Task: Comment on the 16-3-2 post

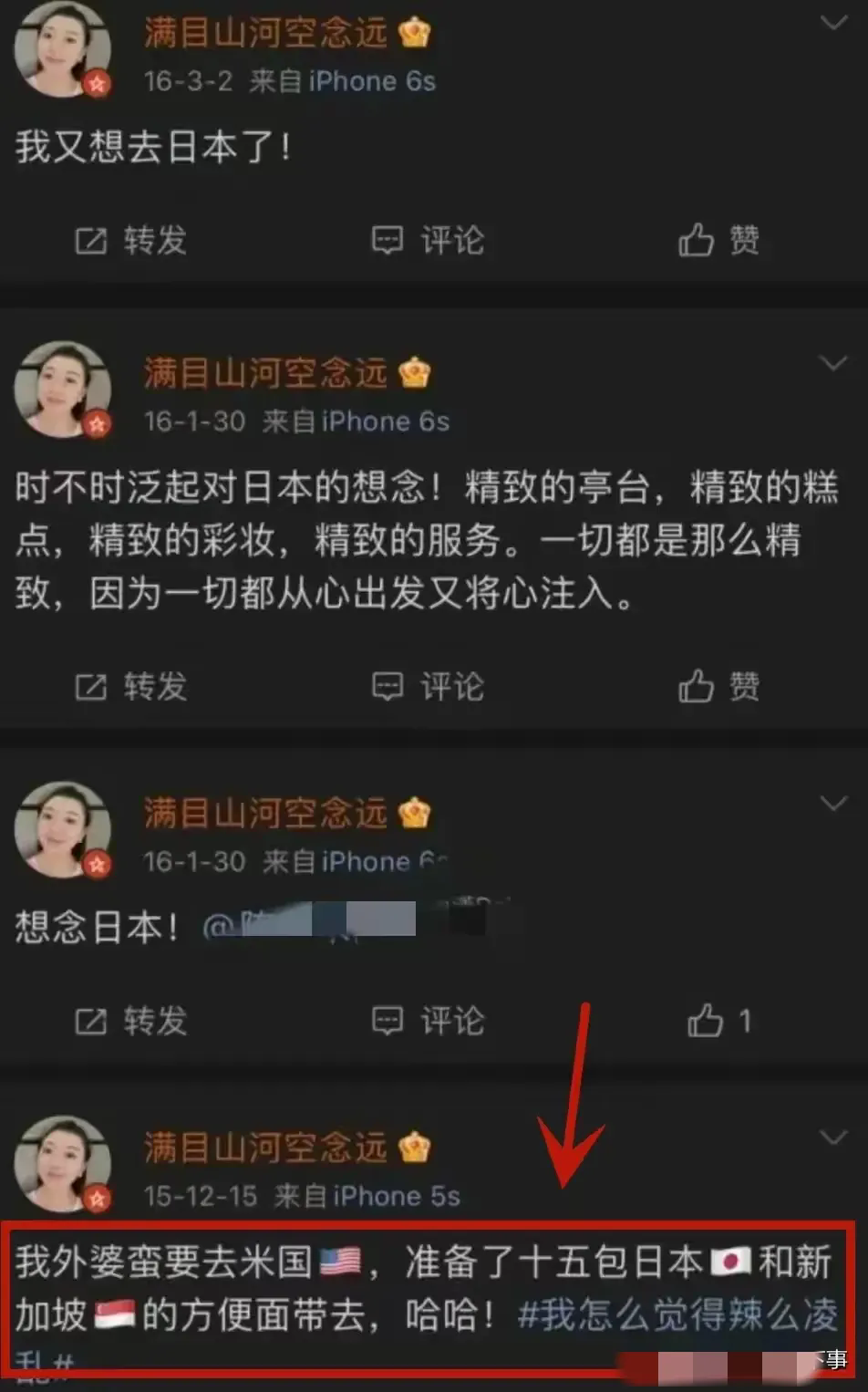Action: coord(428,241)
